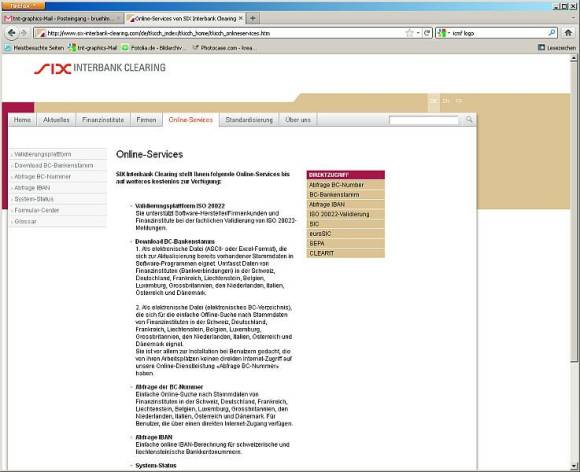
Task: Open Download BC-Bankenstamm in the left sidebar
Action: pyautogui.click(x=58, y=165)
